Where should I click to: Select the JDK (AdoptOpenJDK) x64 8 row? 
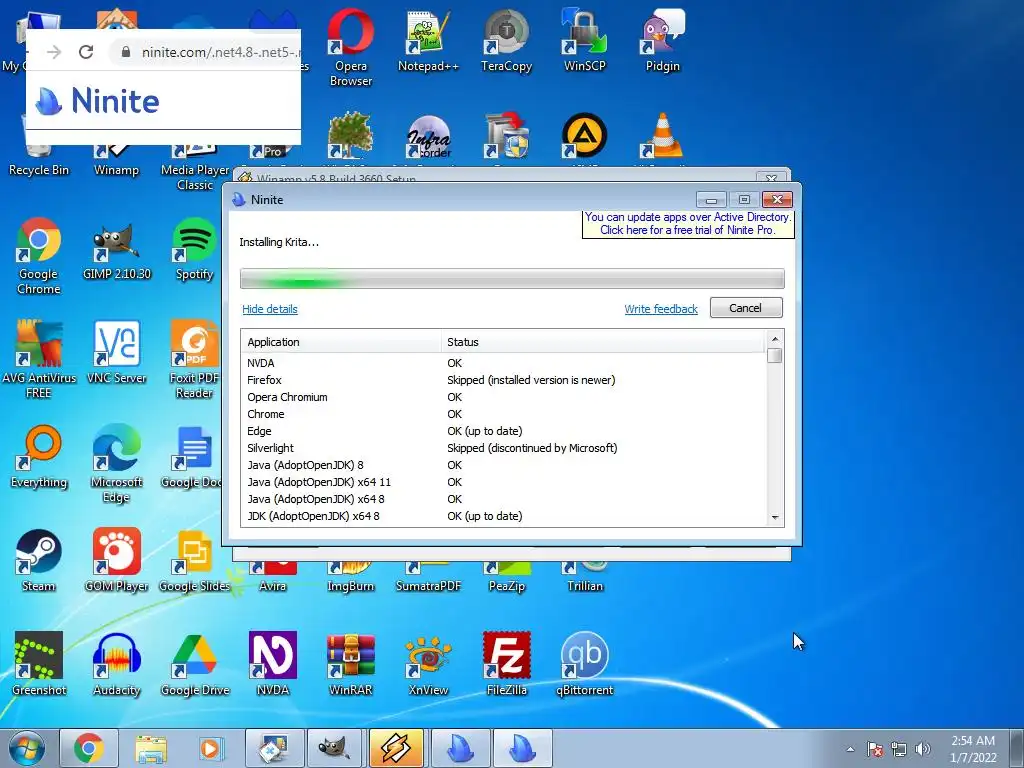pyautogui.click(x=503, y=516)
